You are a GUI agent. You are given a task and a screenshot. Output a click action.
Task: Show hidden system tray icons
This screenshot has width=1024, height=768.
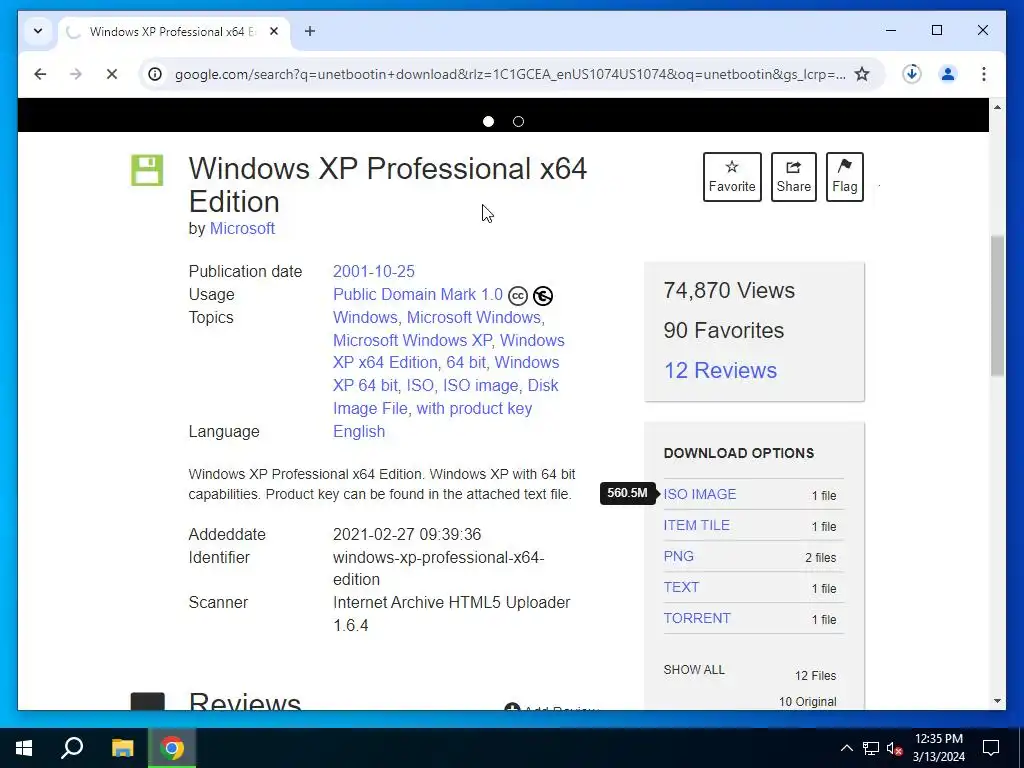pyautogui.click(x=846, y=748)
